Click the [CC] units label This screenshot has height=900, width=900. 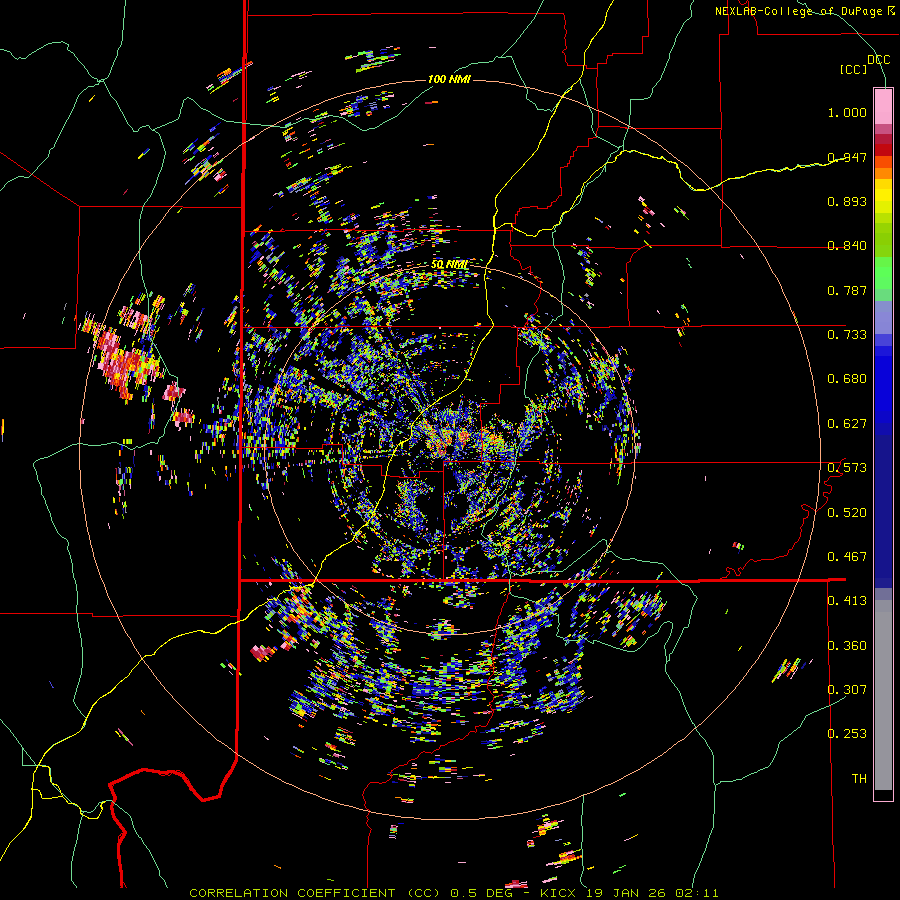854,69
